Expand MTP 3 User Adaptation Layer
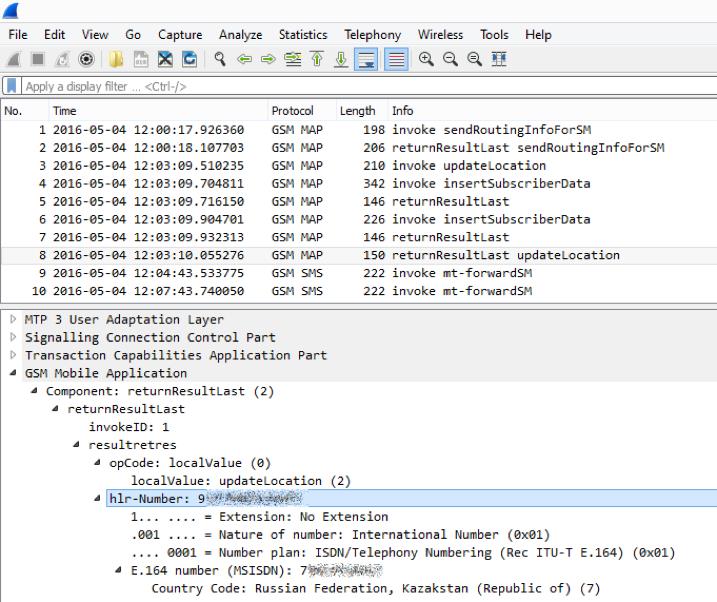Screen dimensions: 717x602 pos(13,320)
